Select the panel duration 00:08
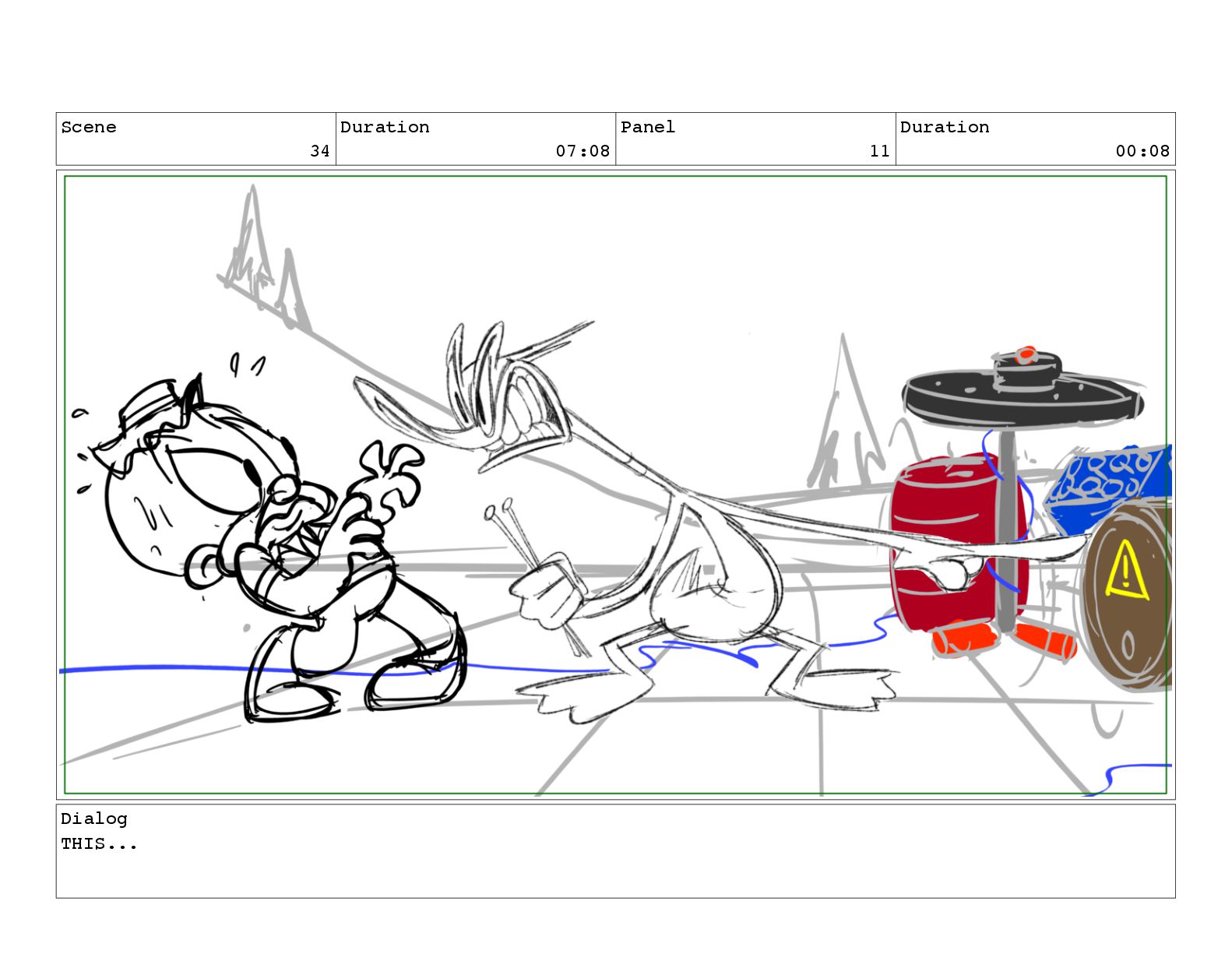The width and height of the screenshot is (1232, 954). 1142,151
